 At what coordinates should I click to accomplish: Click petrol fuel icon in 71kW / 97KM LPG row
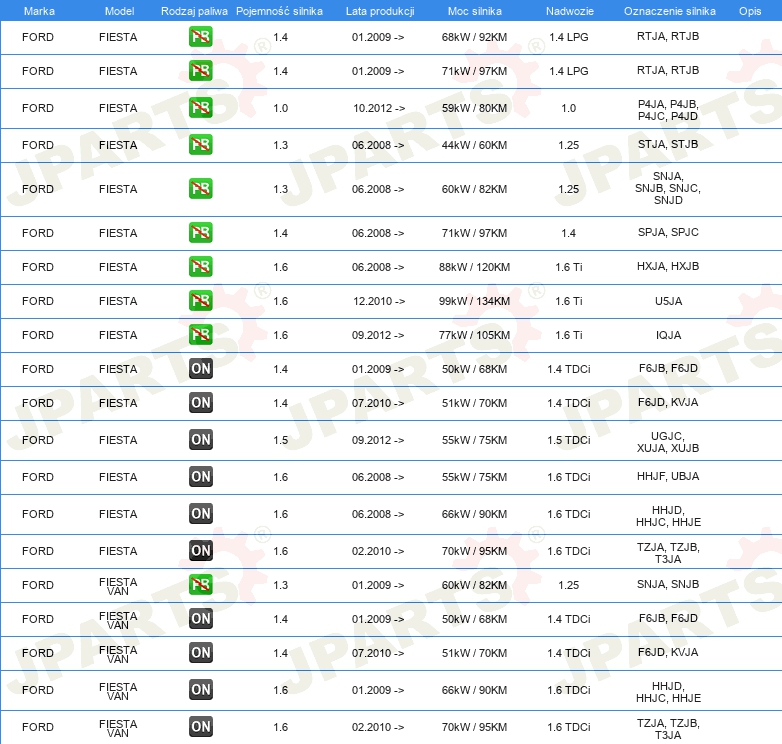click(200, 71)
